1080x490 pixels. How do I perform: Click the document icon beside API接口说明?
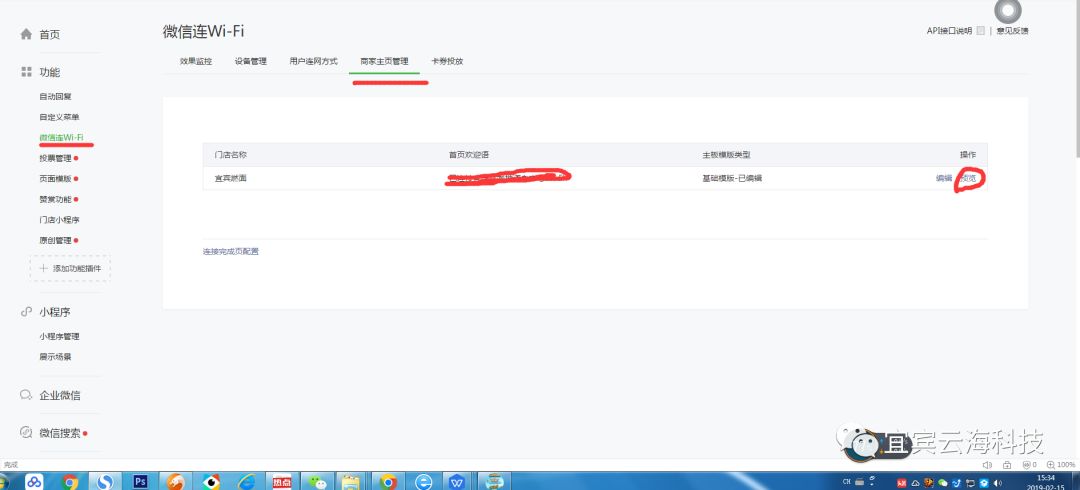click(981, 31)
